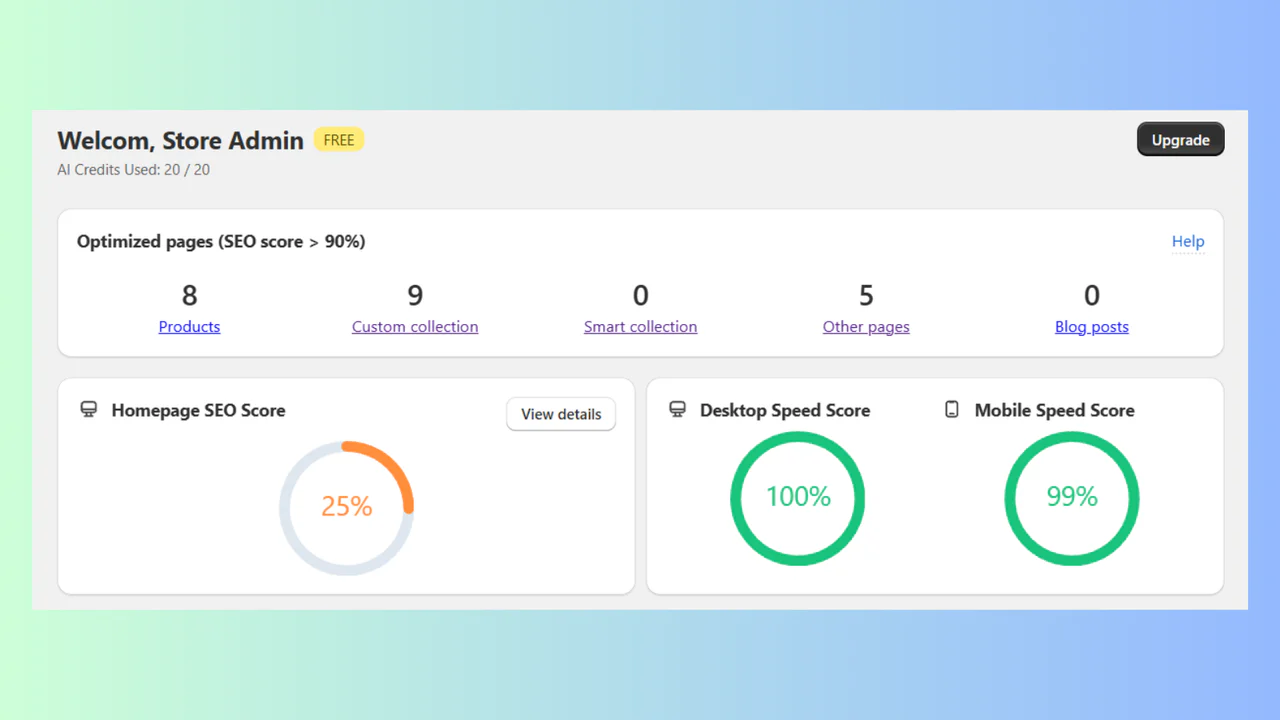The height and width of the screenshot is (720, 1280).
Task: Click the 100% desktop speed score ring
Action: (798, 497)
